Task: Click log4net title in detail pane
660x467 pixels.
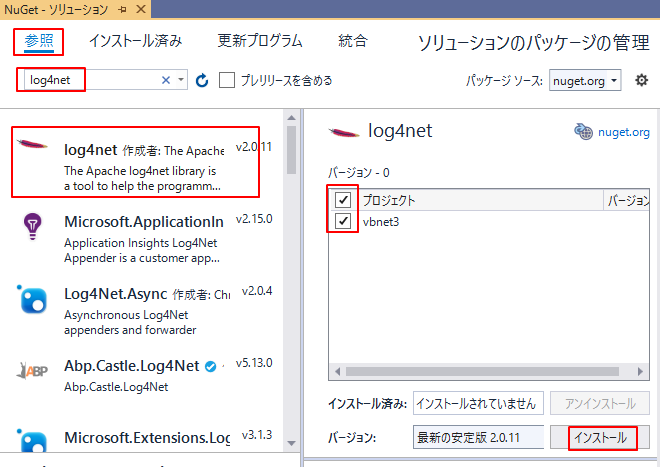Action: pos(400,131)
